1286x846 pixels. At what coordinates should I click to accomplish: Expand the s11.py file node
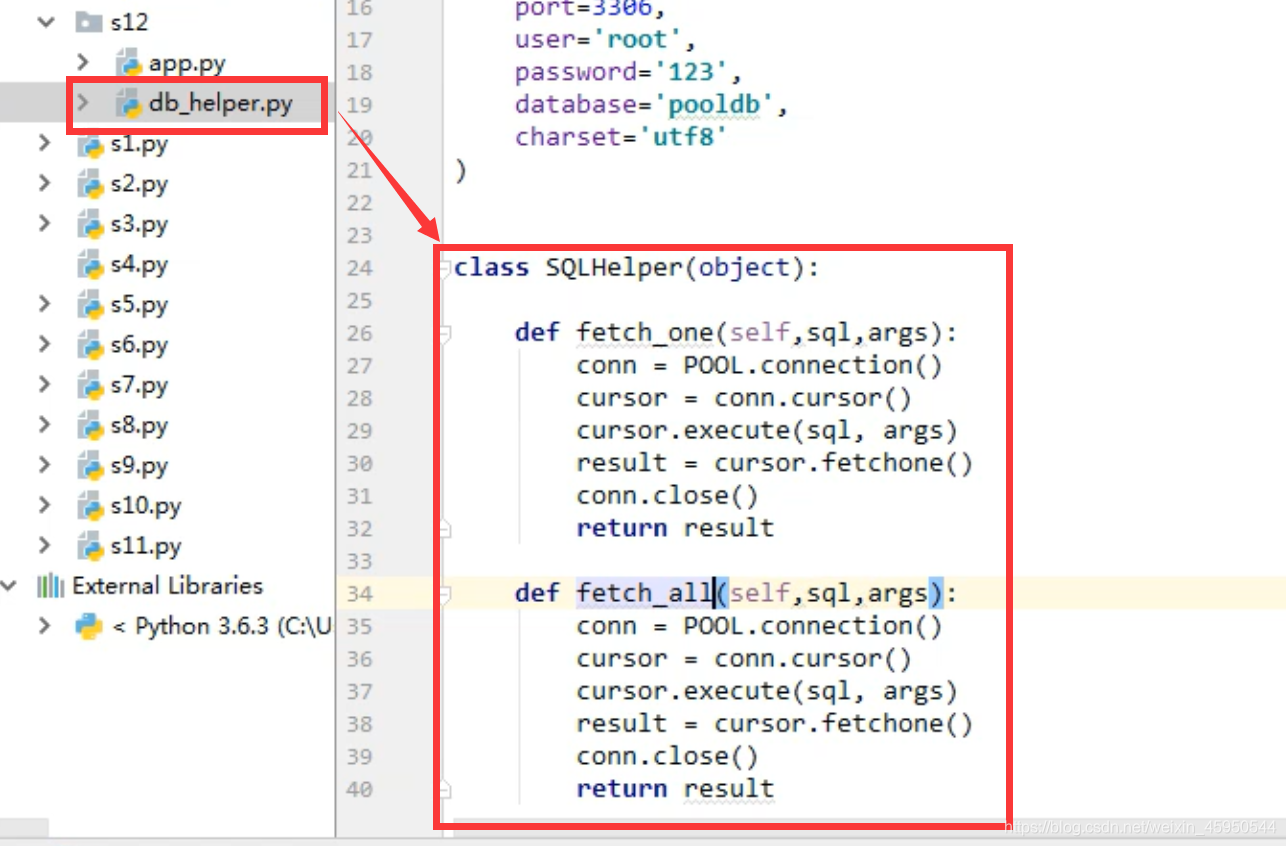click(x=44, y=545)
